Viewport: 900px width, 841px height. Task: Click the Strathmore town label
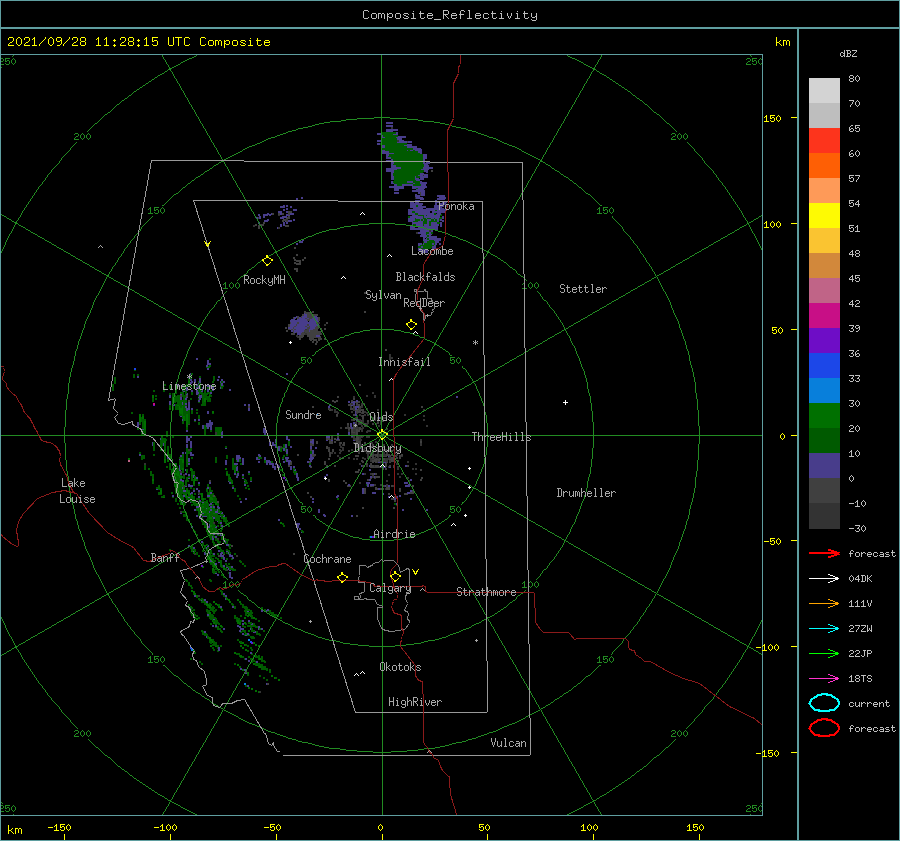tap(486, 592)
